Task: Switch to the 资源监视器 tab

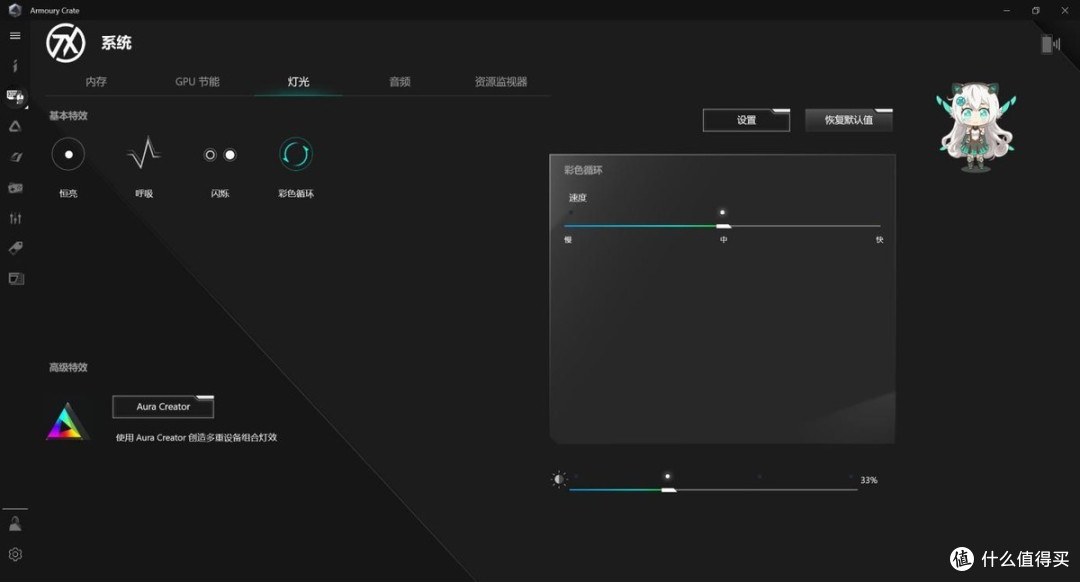Action: pos(501,81)
